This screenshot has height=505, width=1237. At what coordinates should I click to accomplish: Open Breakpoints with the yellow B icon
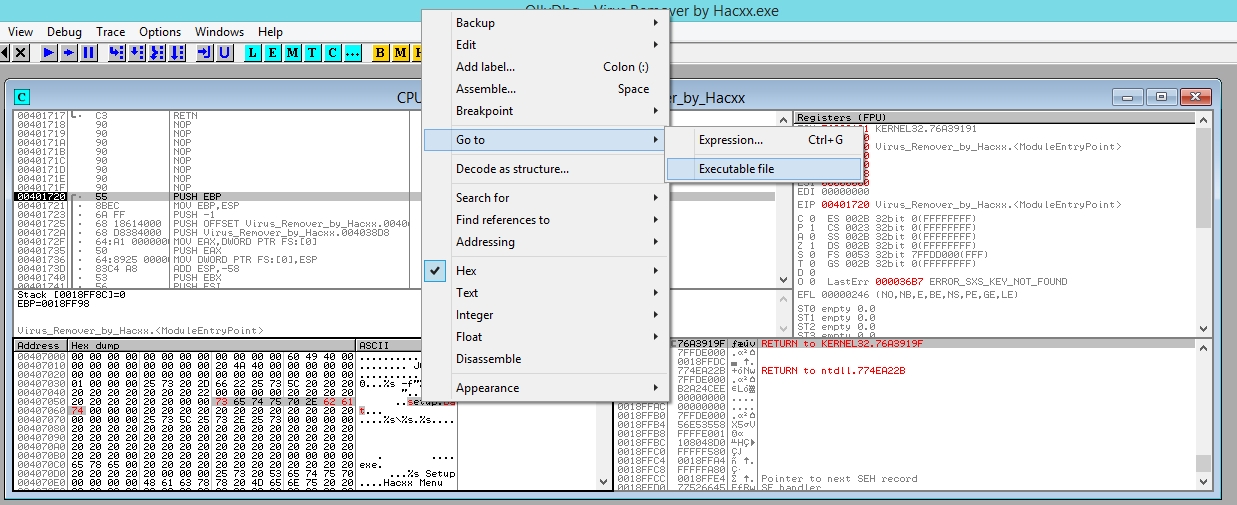[381, 52]
